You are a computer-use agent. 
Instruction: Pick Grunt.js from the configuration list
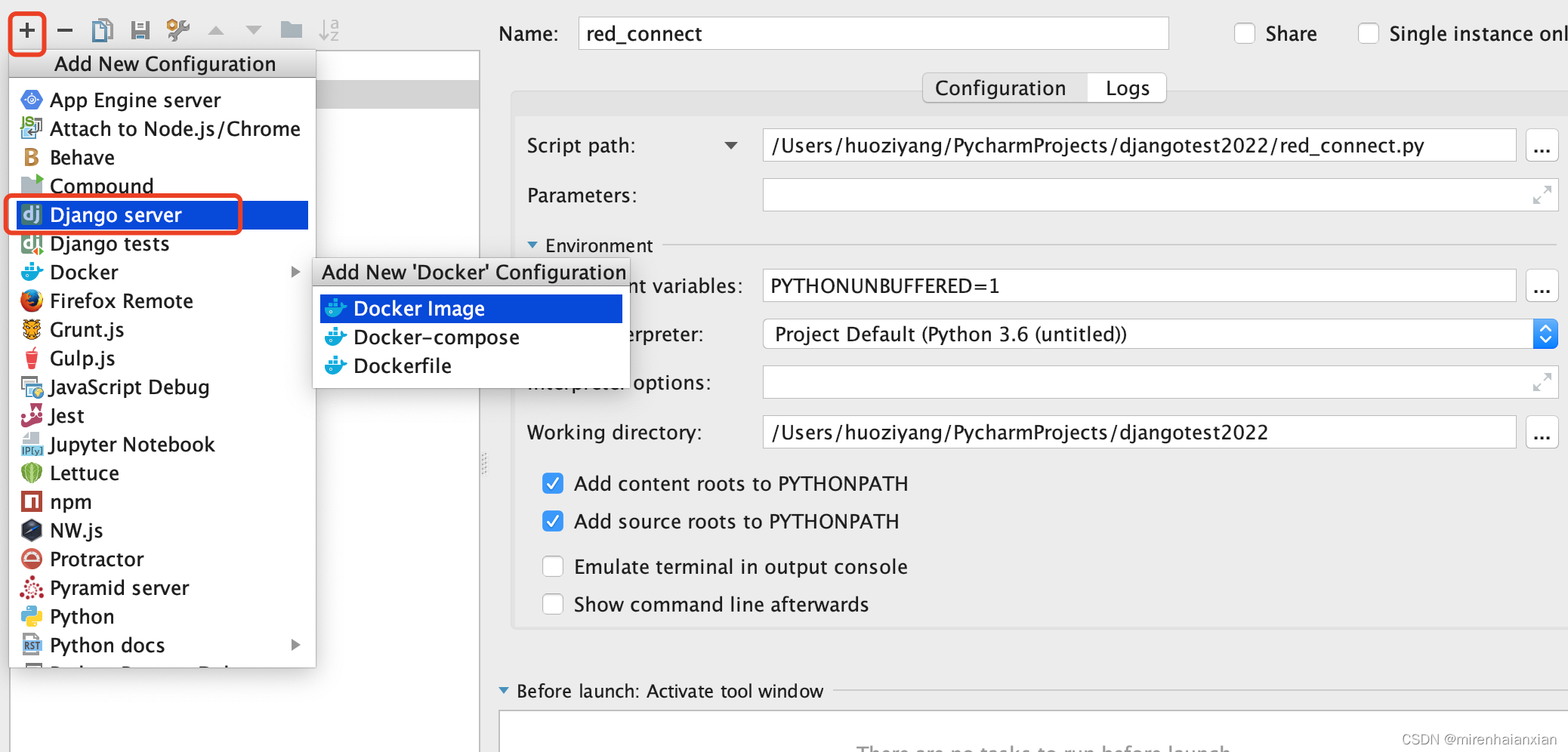point(162,330)
